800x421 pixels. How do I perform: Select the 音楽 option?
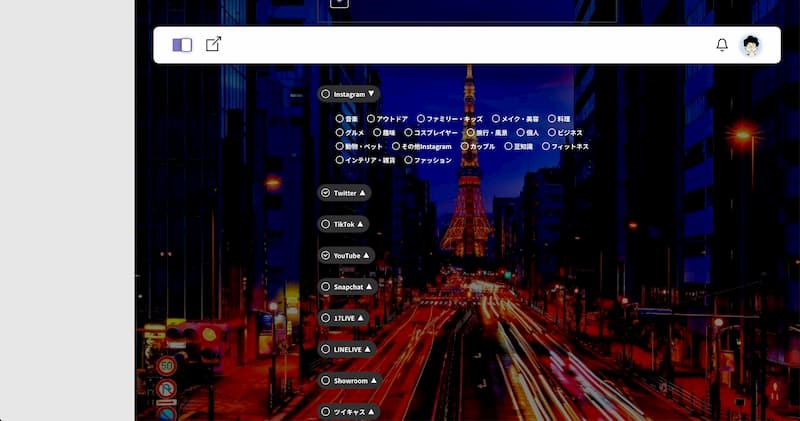tap(346, 119)
